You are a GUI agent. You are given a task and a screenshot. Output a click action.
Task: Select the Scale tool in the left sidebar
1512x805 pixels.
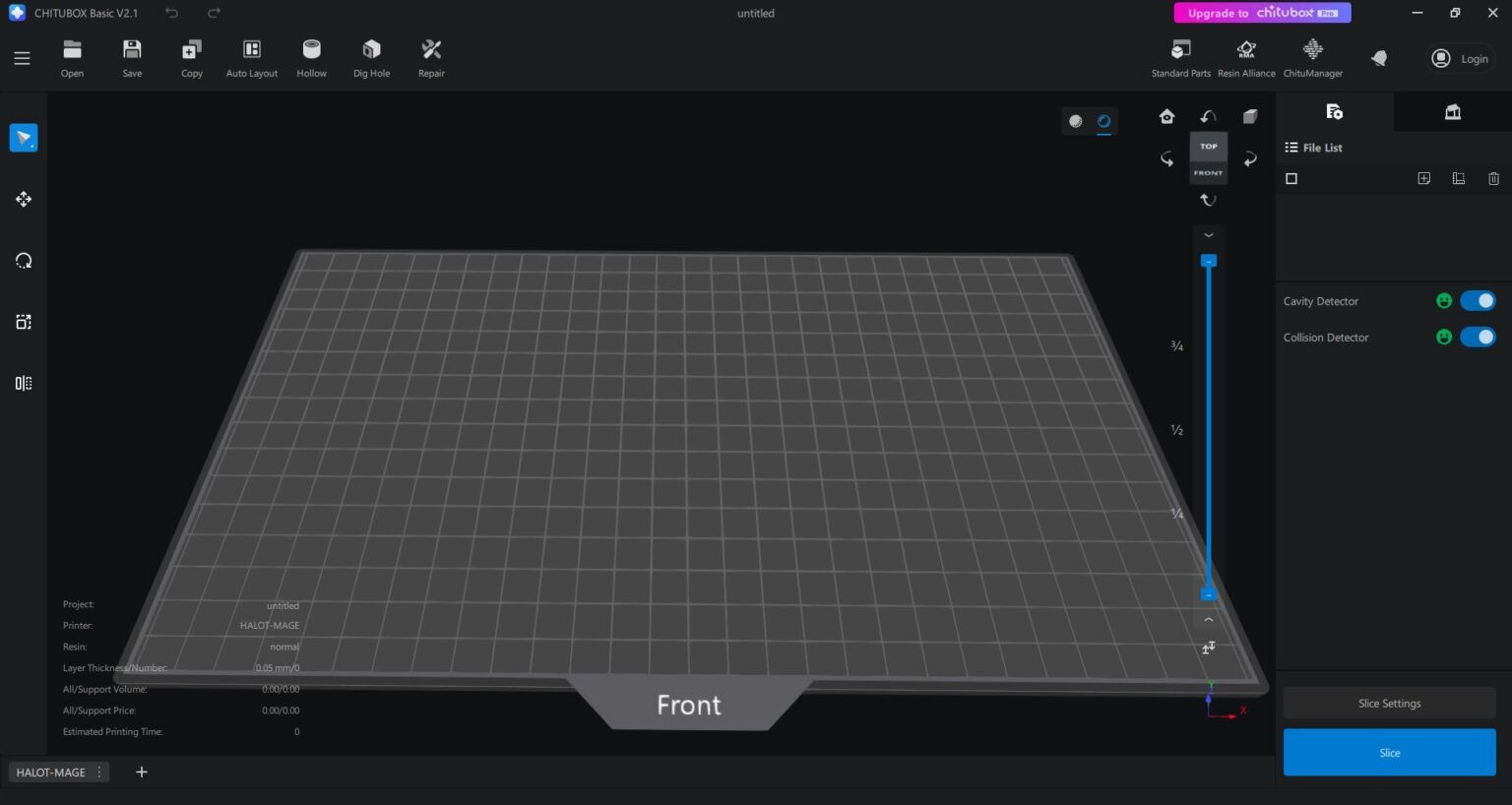coord(24,322)
